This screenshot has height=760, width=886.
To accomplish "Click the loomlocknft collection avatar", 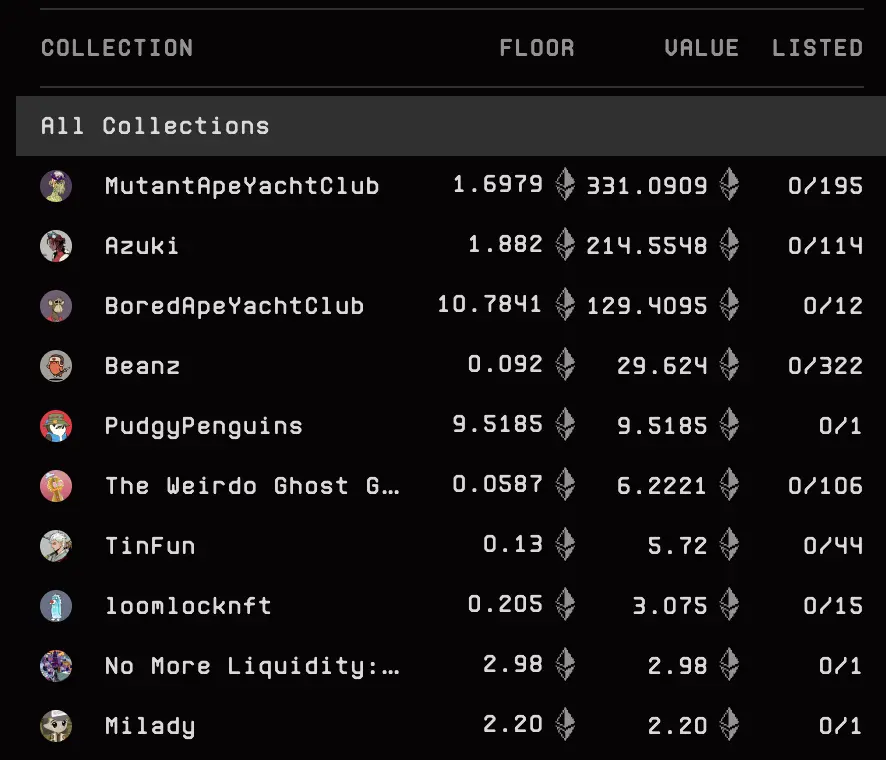I will (x=56, y=606).
